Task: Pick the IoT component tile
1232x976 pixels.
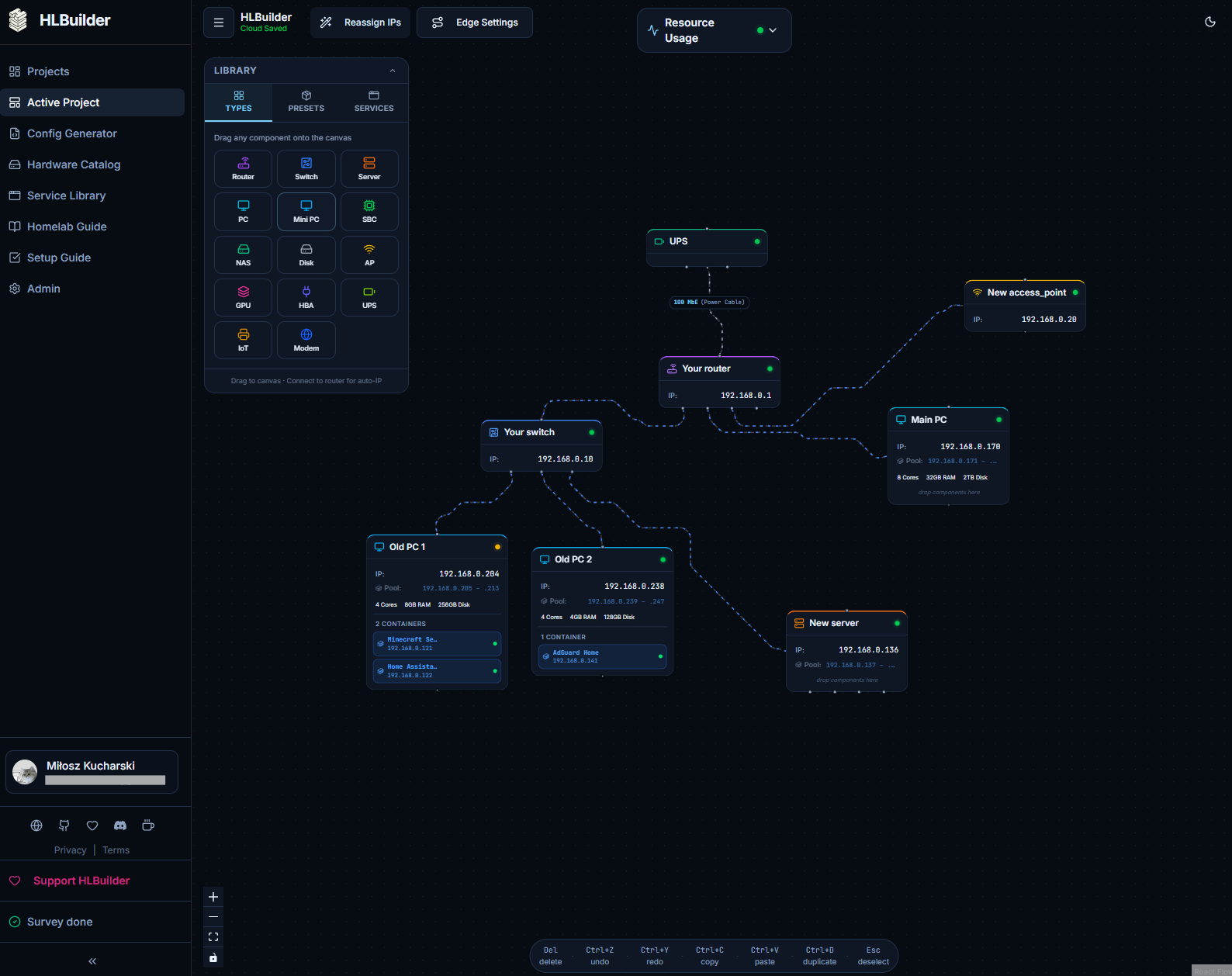Action: (x=243, y=340)
